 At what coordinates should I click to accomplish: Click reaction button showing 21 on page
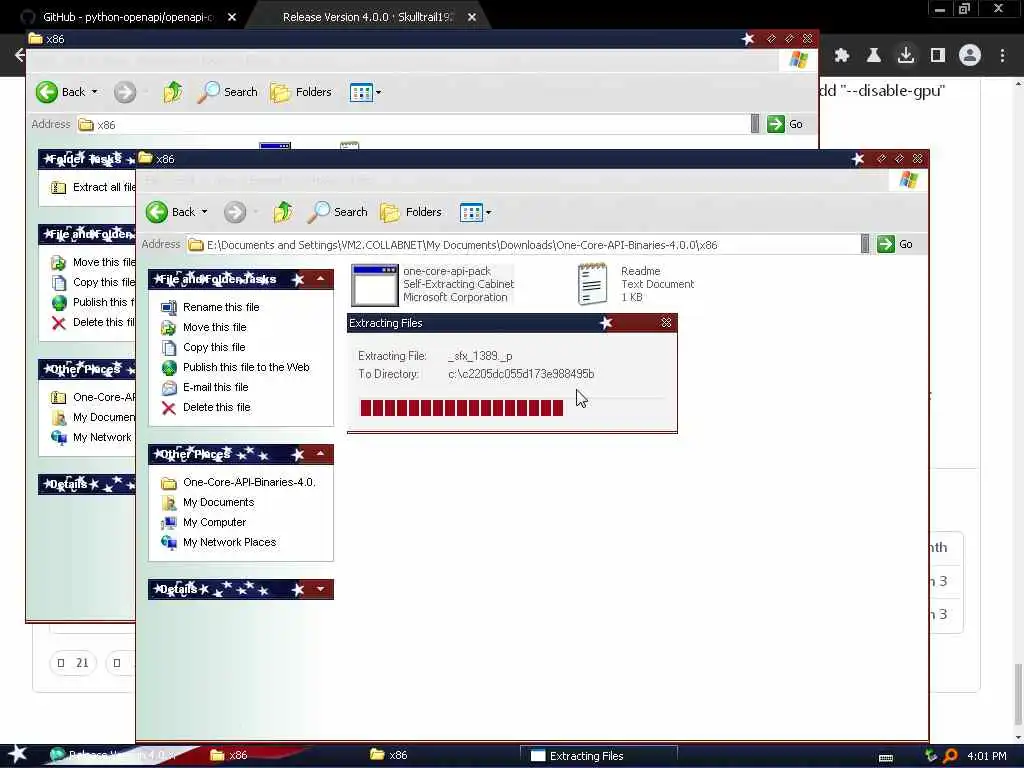click(72, 663)
